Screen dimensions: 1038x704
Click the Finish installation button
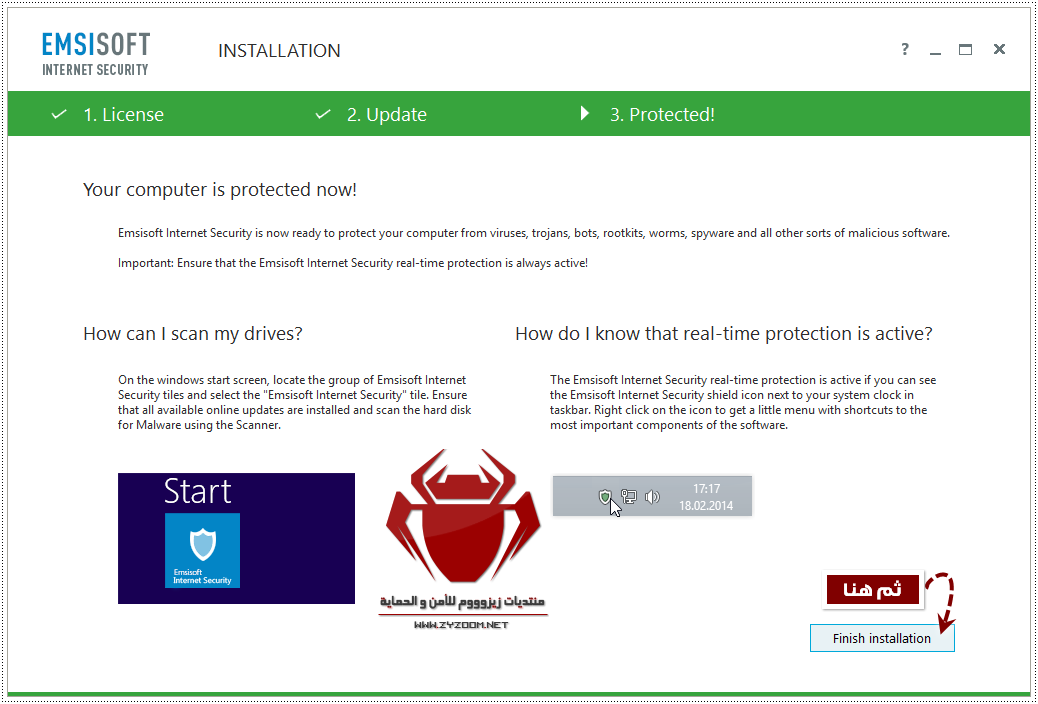pos(882,638)
